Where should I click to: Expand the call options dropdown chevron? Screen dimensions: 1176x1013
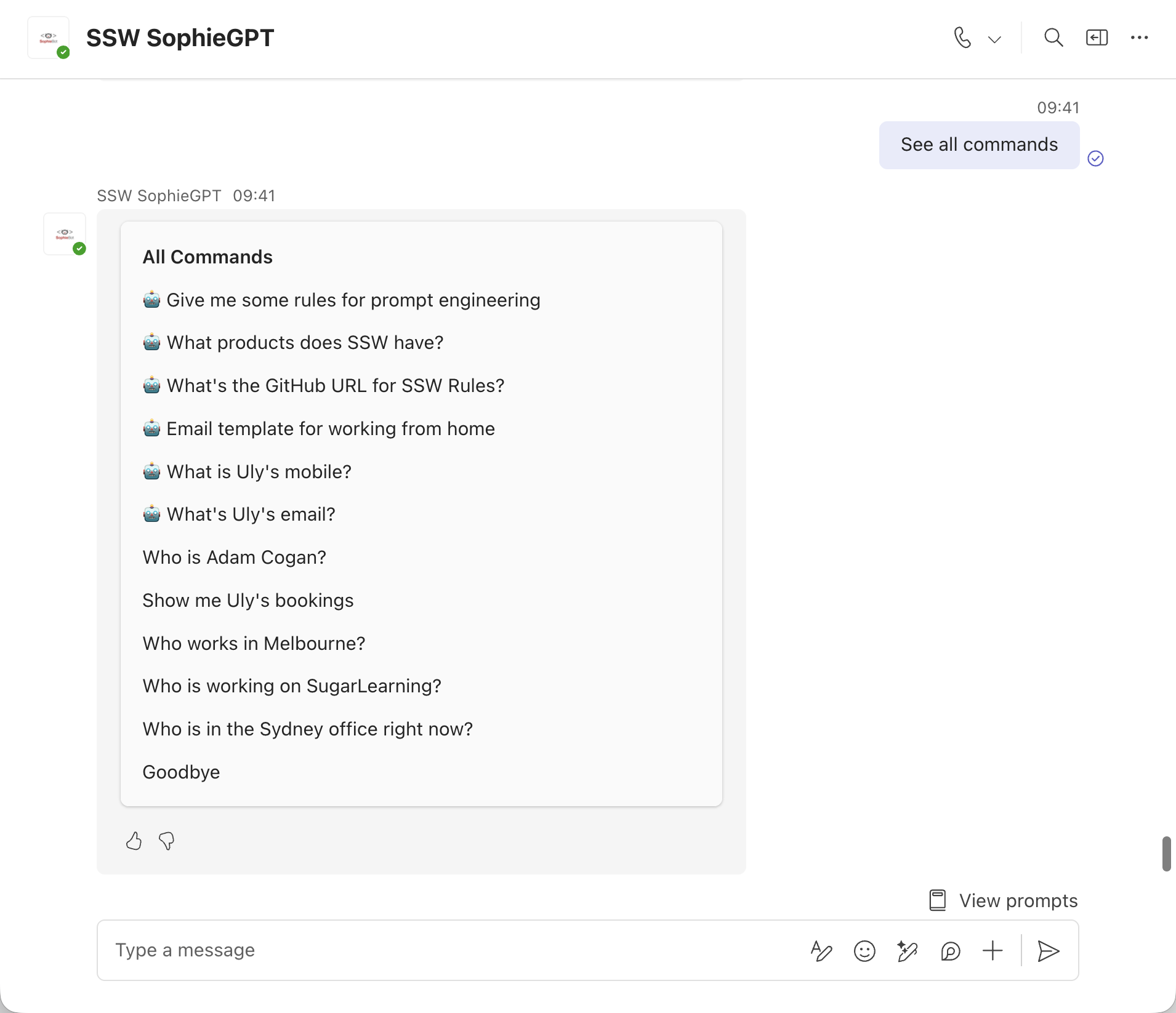click(x=994, y=39)
